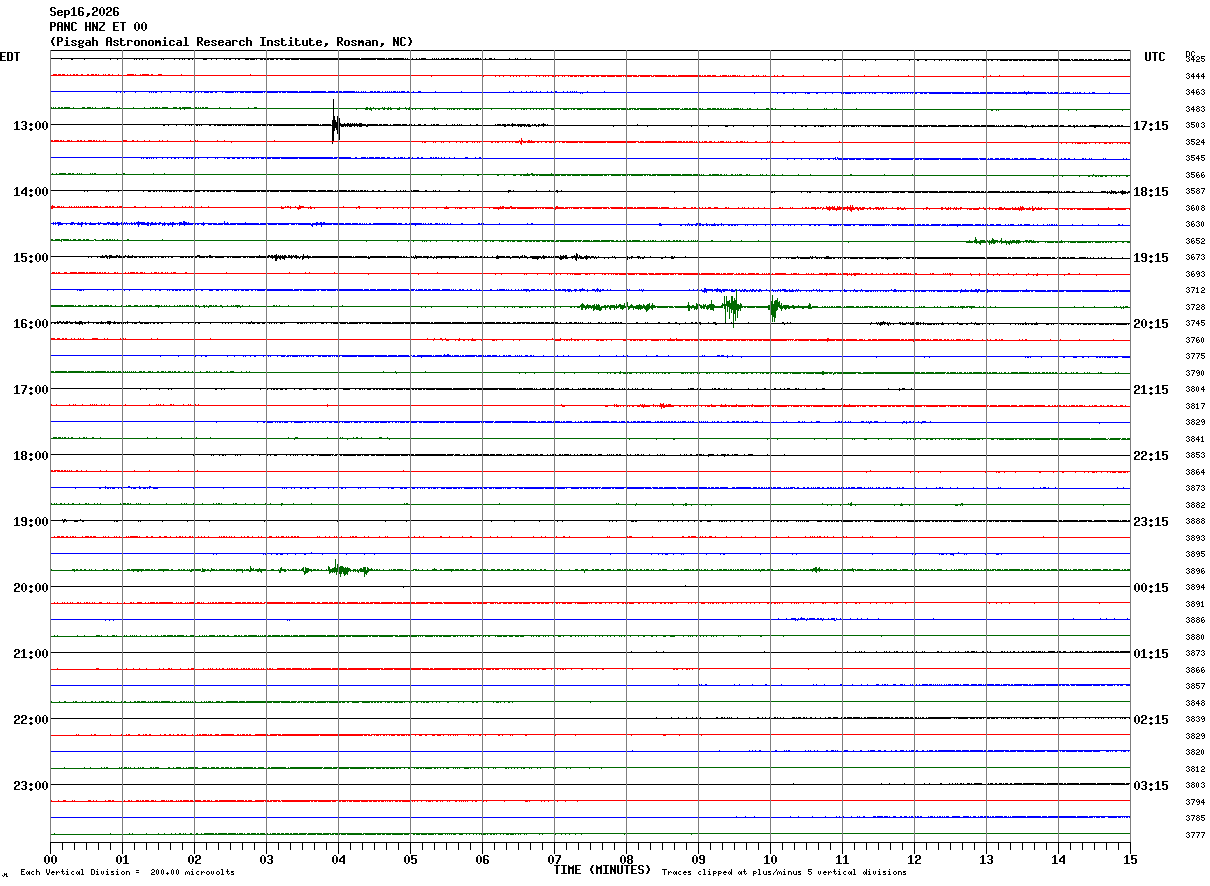Click the EDT timezone header label
1210x886 pixels.
point(9,57)
